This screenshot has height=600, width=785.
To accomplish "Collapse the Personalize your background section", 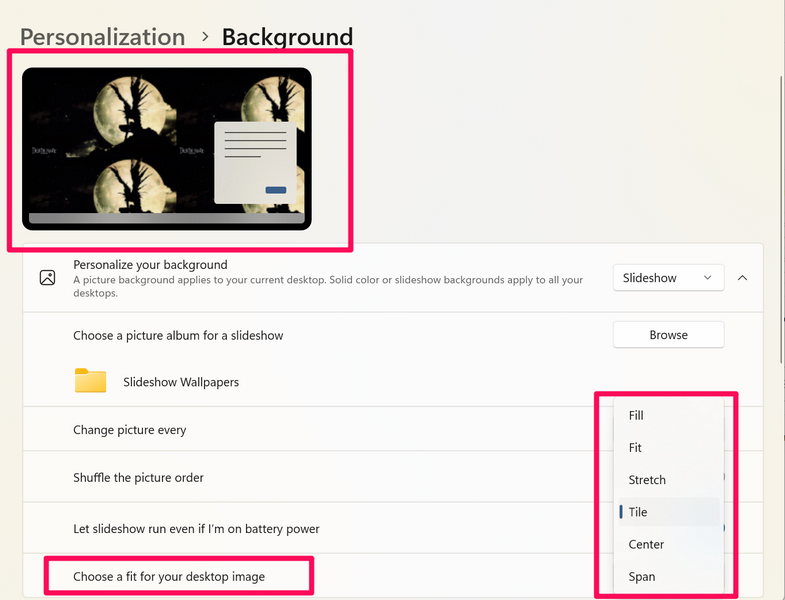I will pyautogui.click(x=742, y=278).
